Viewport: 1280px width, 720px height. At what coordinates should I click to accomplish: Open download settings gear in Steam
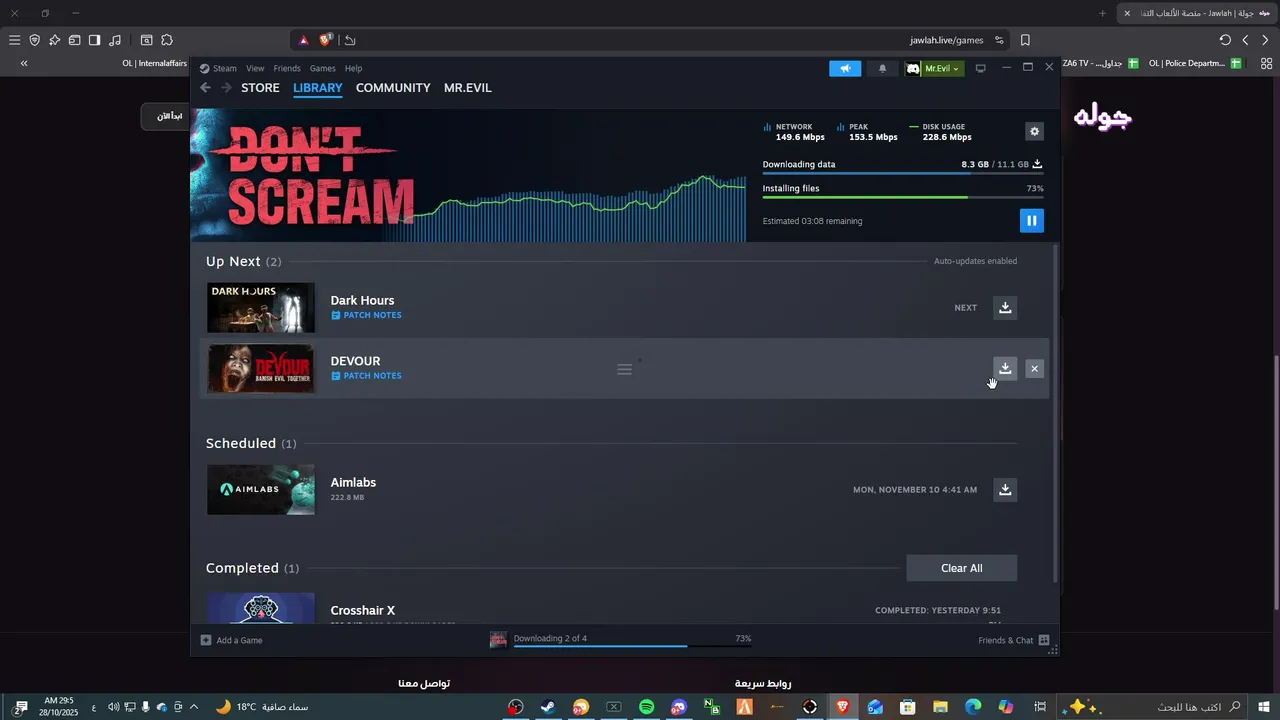(1034, 131)
